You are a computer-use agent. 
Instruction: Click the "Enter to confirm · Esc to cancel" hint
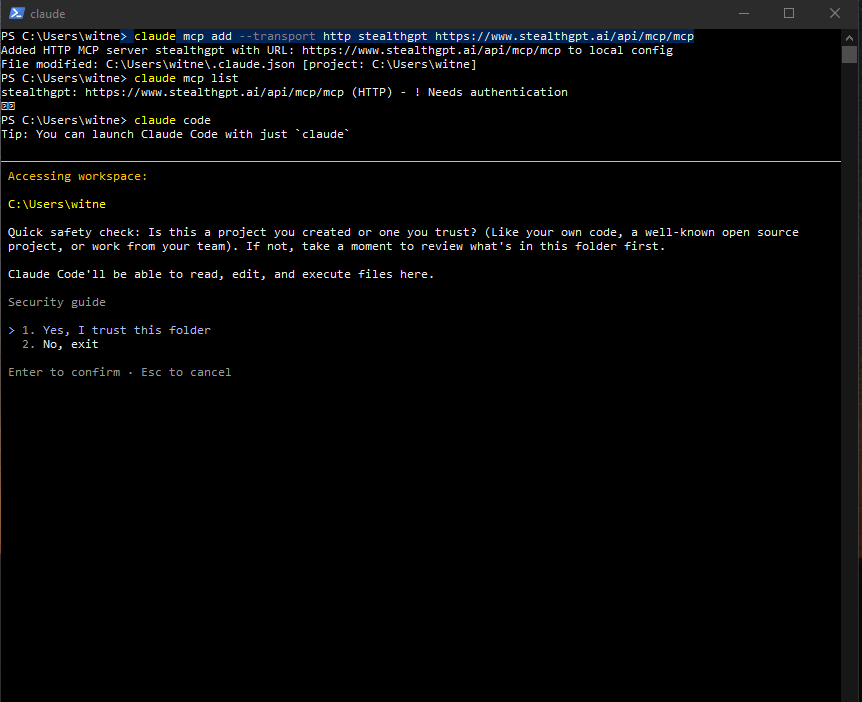(120, 372)
